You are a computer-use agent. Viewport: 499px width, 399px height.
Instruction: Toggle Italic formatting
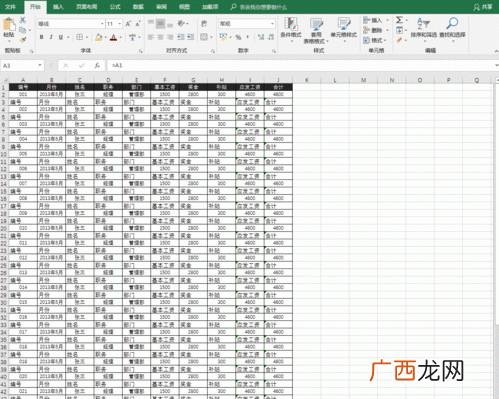[x=51, y=37]
